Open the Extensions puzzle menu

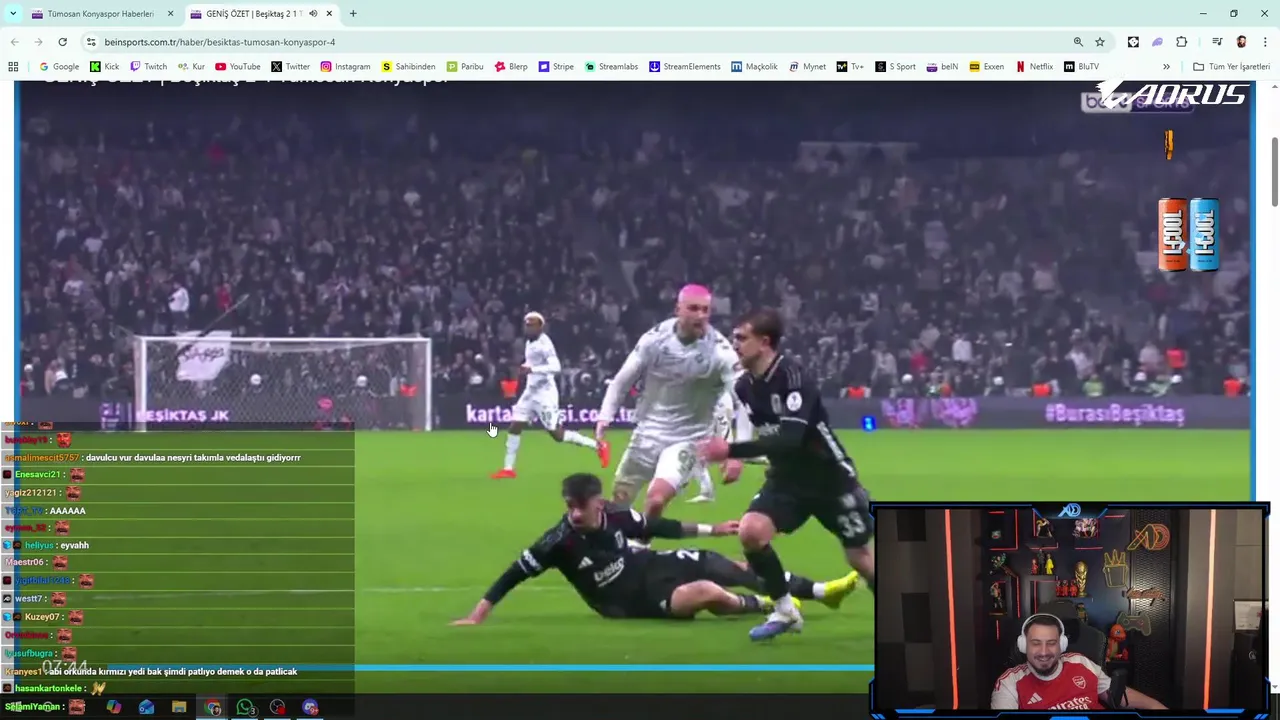click(1182, 42)
